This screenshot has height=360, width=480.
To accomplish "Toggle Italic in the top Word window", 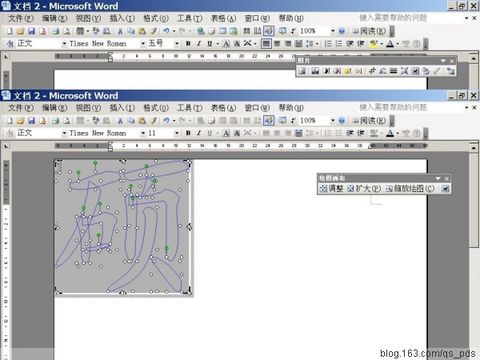I will coord(199,43).
